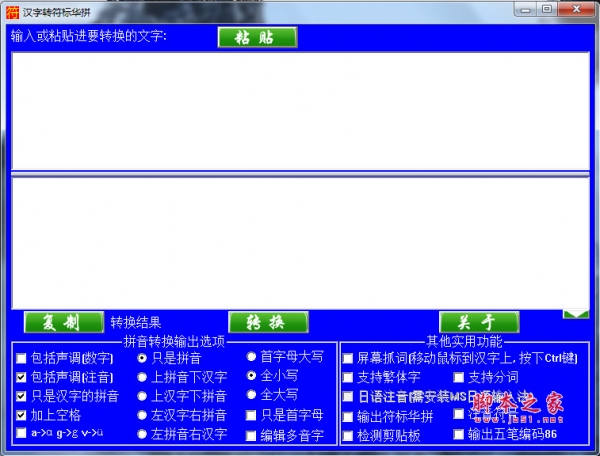Select 上汉字下拼音 radio option
600x456 pixels.
[142, 396]
